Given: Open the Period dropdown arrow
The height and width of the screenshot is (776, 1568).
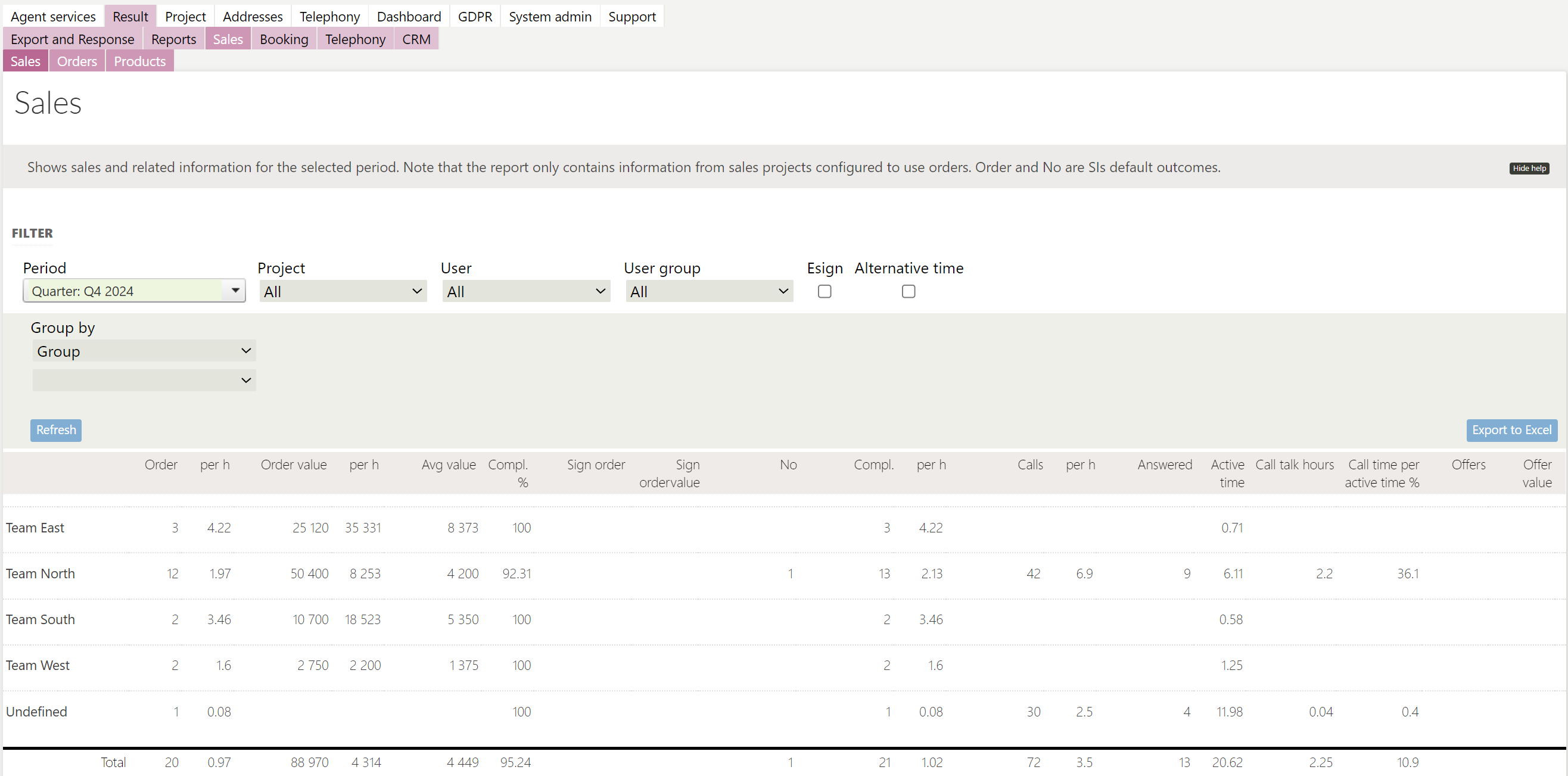Looking at the screenshot, I should [235, 291].
